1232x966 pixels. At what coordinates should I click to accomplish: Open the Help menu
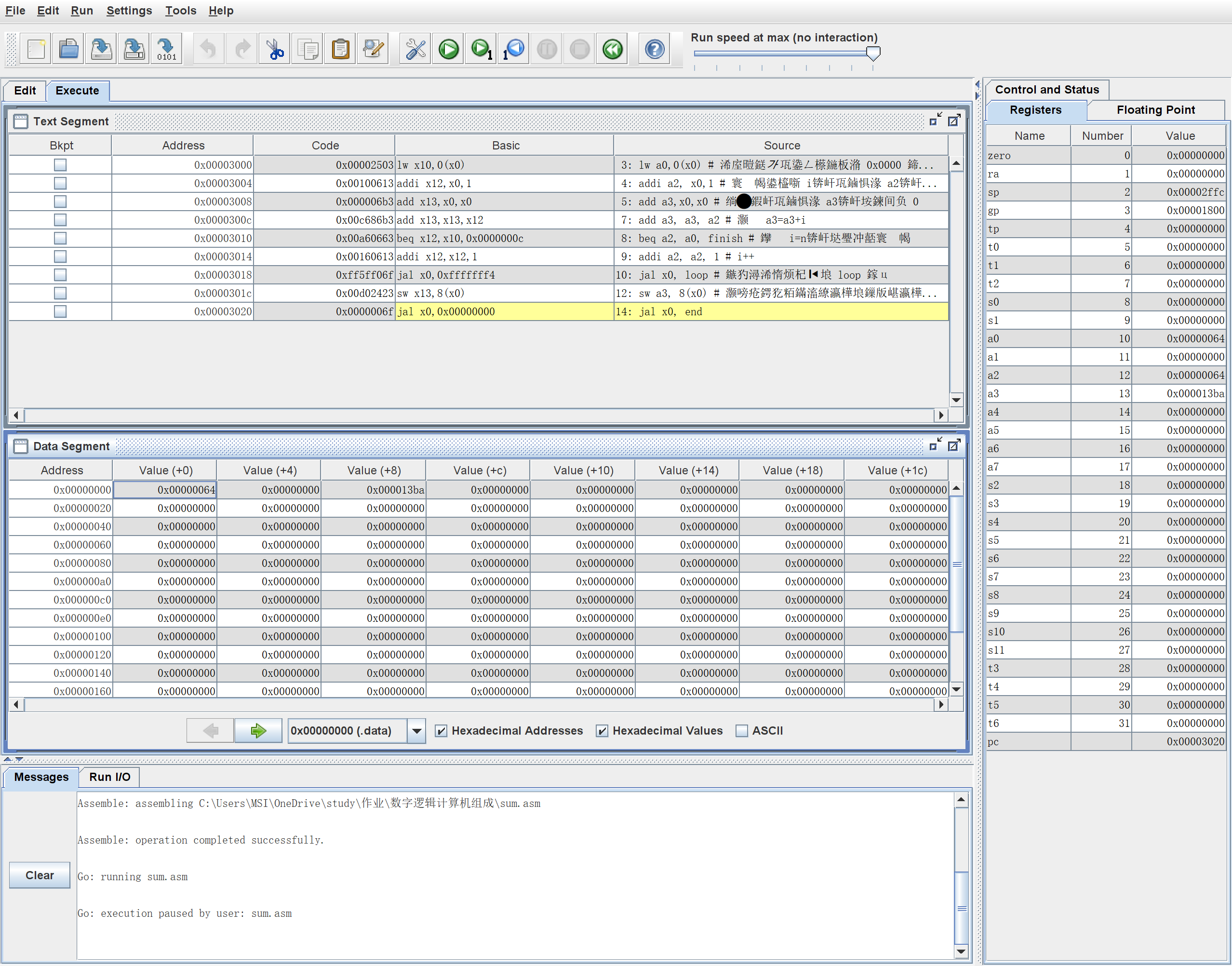(221, 10)
